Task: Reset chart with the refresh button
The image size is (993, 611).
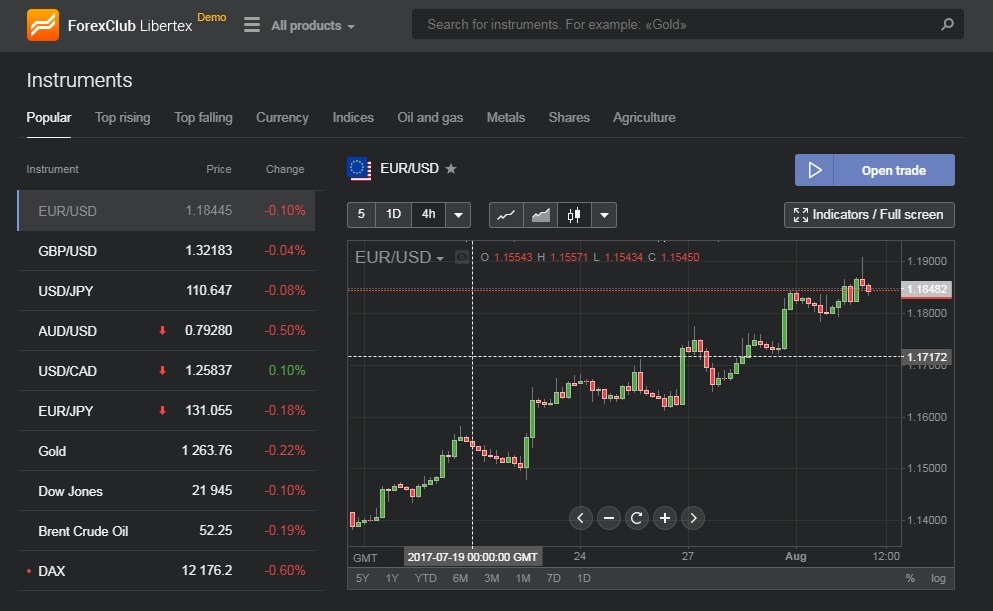Action: (x=636, y=518)
